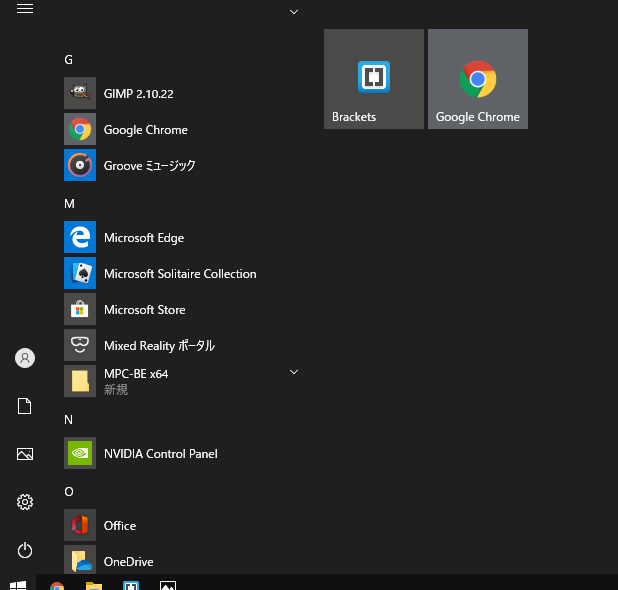Click Google Chrome icon in app list
Viewport: 618px width, 590px height.
point(80,129)
